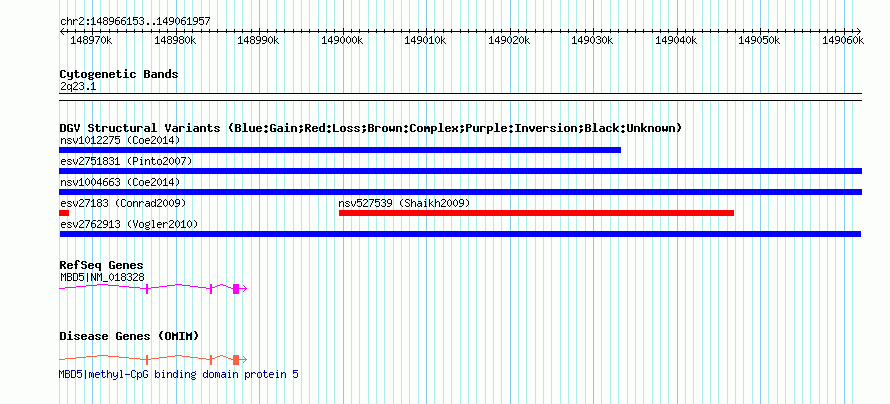Open the Disease Genes (OMIM) track title
The width and height of the screenshot is (890, 404).
point(129,336)
